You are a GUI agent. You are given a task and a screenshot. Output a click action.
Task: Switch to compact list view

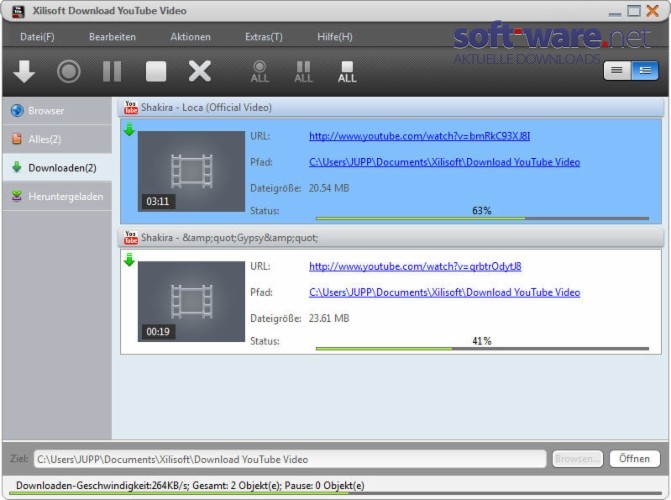(617, 70)
